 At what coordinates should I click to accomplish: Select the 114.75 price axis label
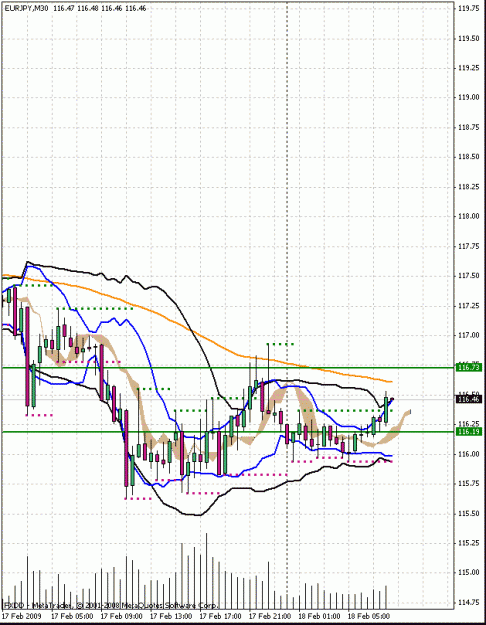coord(468,602)
